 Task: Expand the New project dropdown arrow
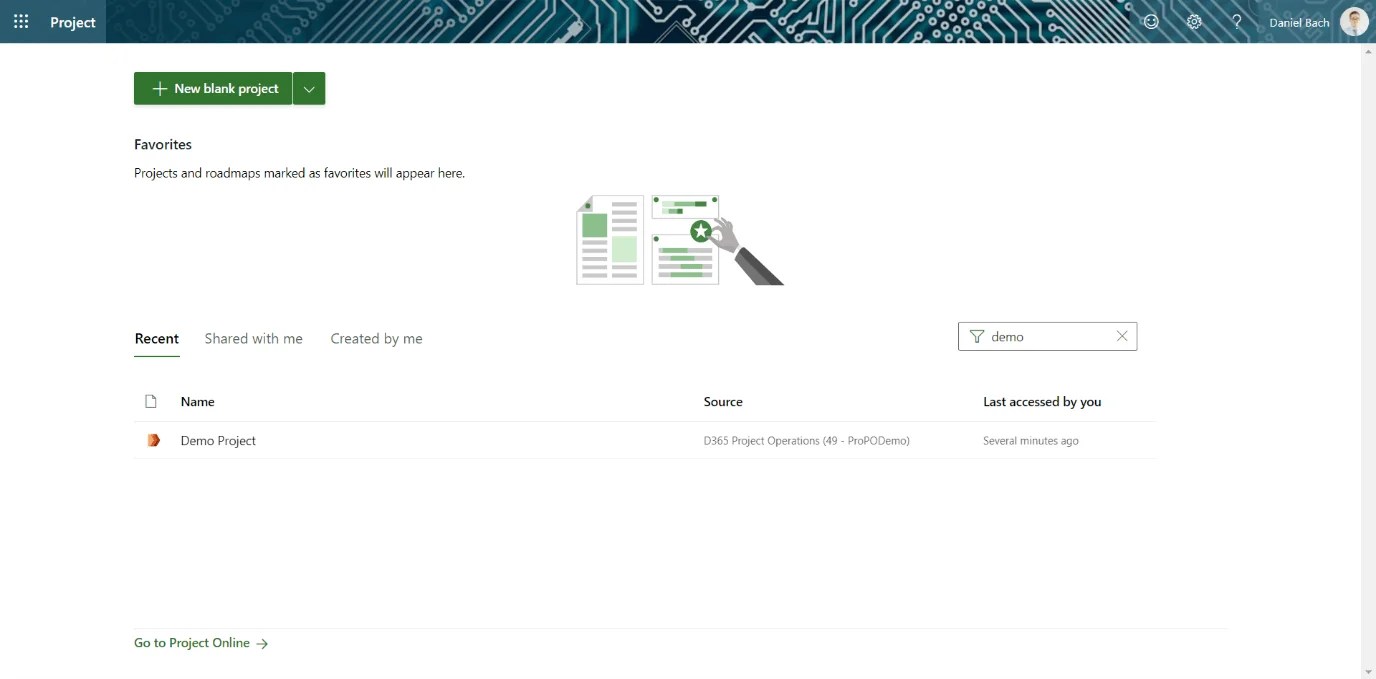tap(309, 88)
